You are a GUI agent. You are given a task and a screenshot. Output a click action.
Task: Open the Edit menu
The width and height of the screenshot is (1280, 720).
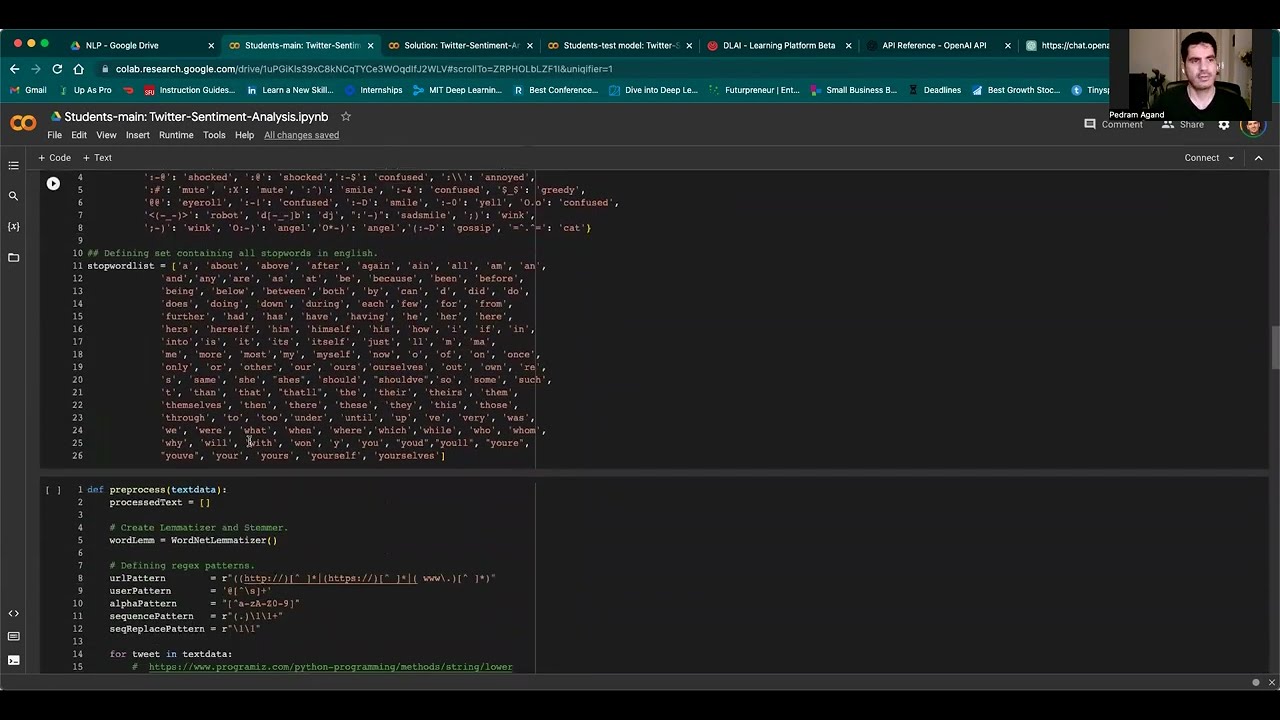pos(79,135)
